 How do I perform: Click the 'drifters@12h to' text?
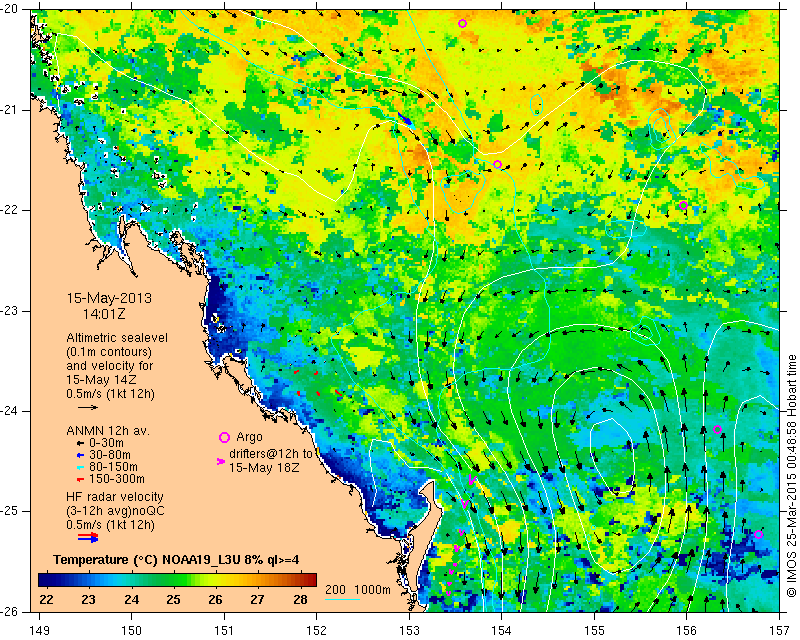271,453
